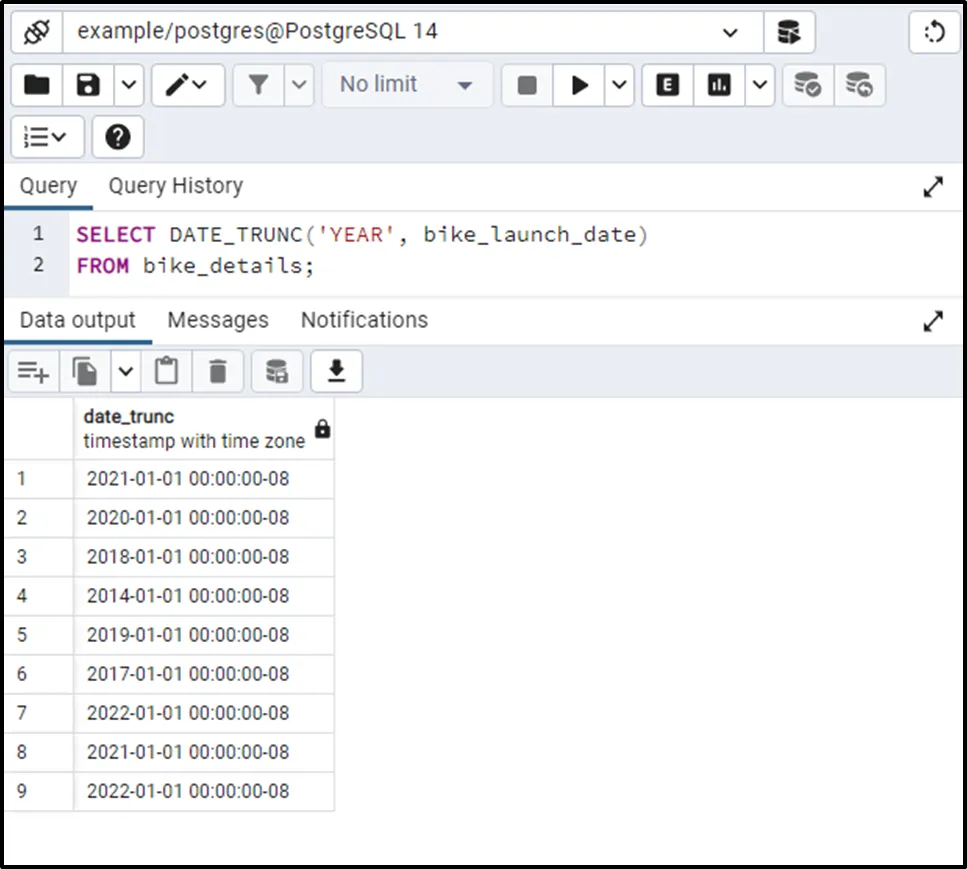Open the help question mark icon

117,137
